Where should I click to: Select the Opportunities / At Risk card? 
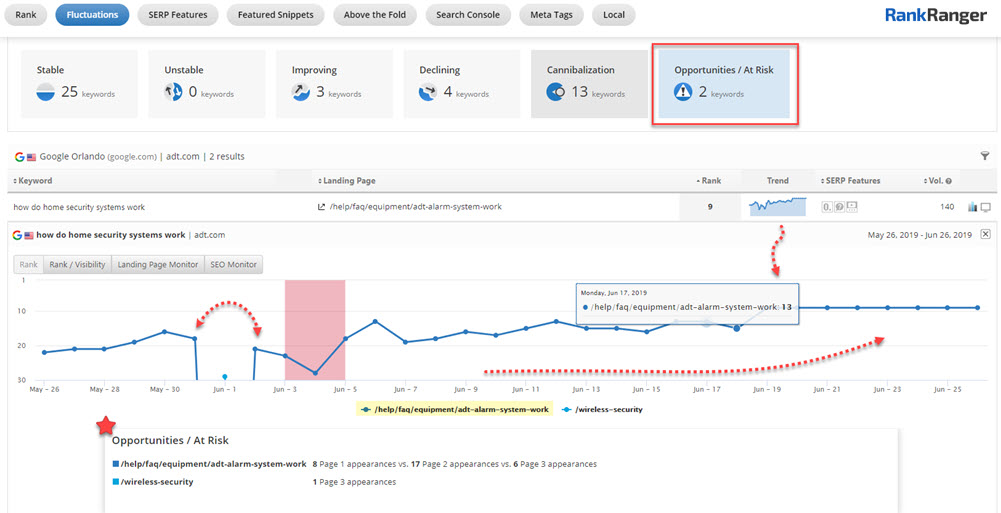coord(725,84)
